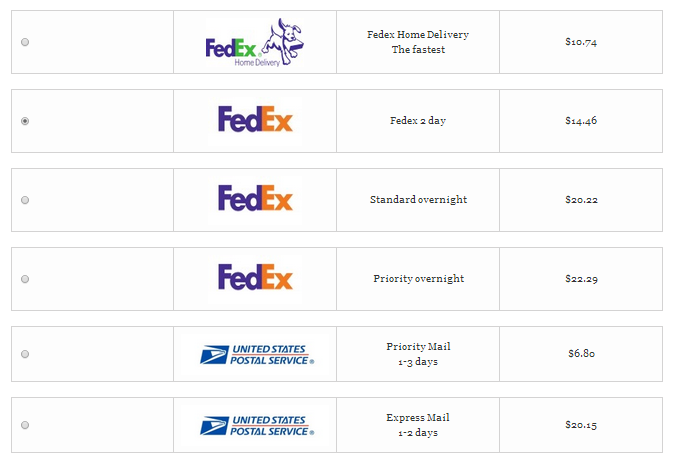Select the Express Mail 1-2 days radio button
Viewport: 681px width, 461px height.
(25, 425)
